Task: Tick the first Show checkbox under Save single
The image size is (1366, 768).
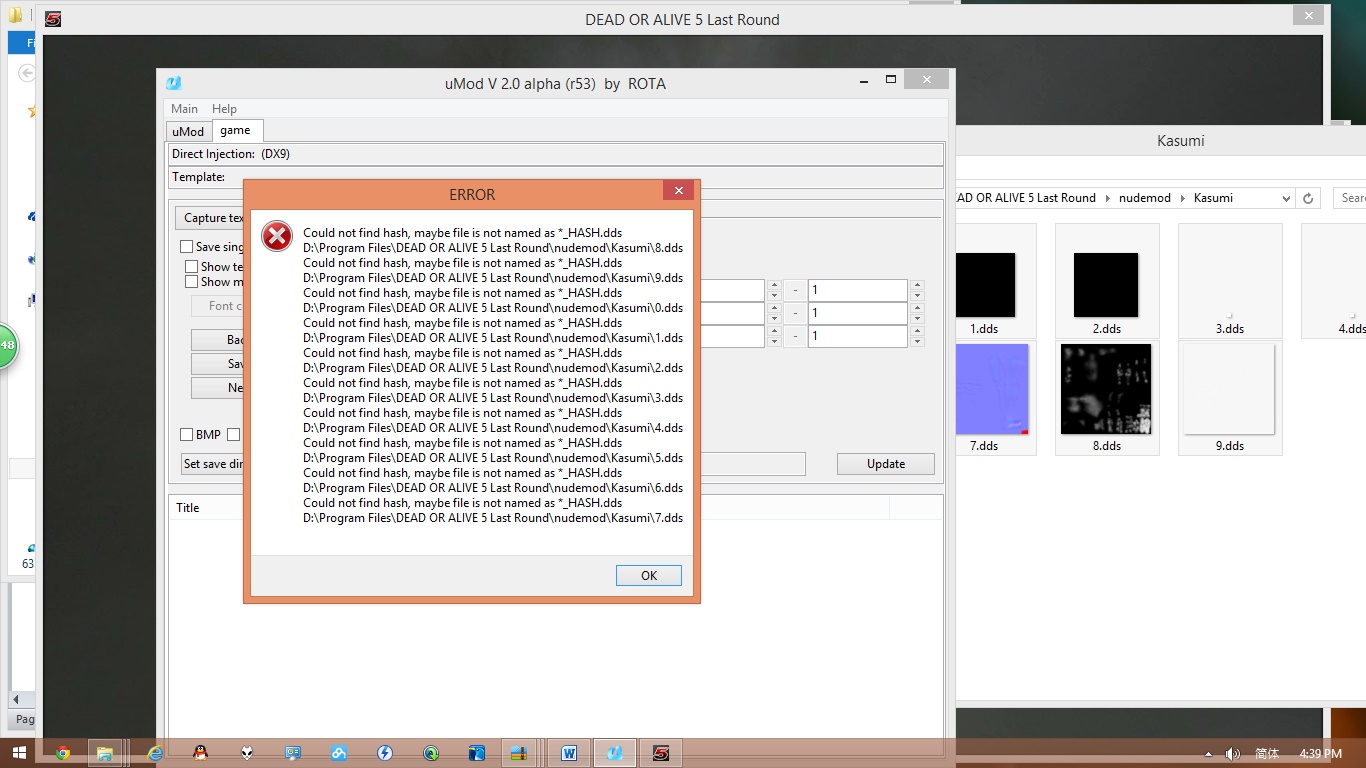Action: click(x=192, y=267)
